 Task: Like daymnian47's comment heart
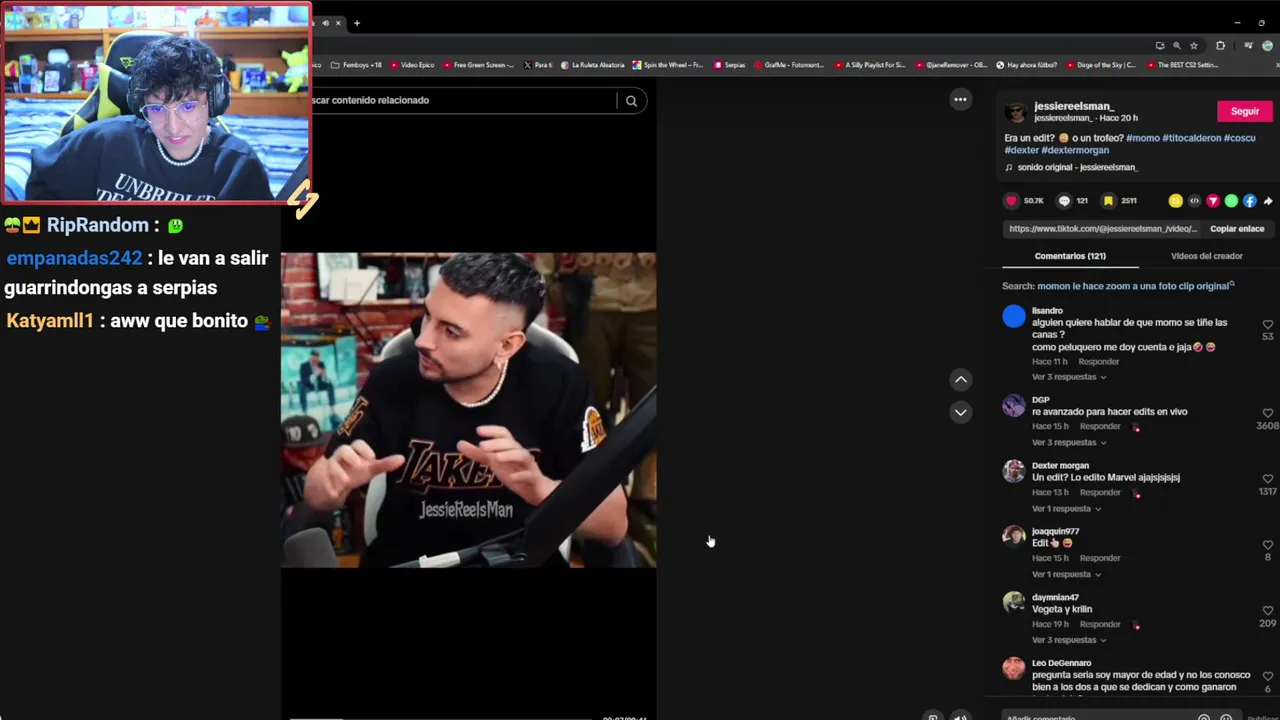pyautogui.click(x=1268, y=611)
